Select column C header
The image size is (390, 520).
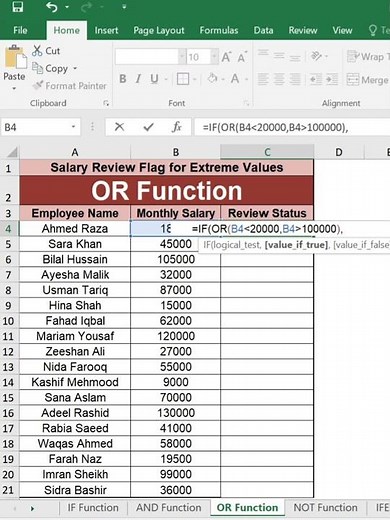tap(267, 152)
